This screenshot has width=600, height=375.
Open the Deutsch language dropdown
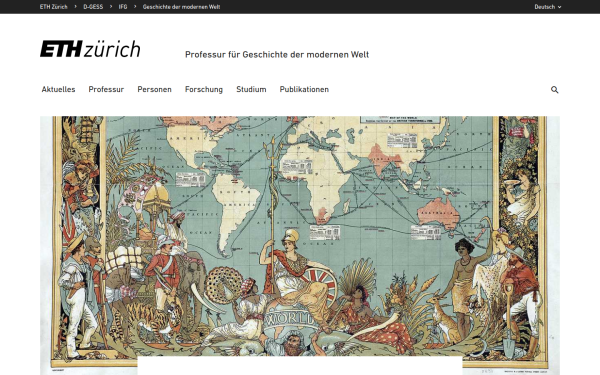coord(548,7)
